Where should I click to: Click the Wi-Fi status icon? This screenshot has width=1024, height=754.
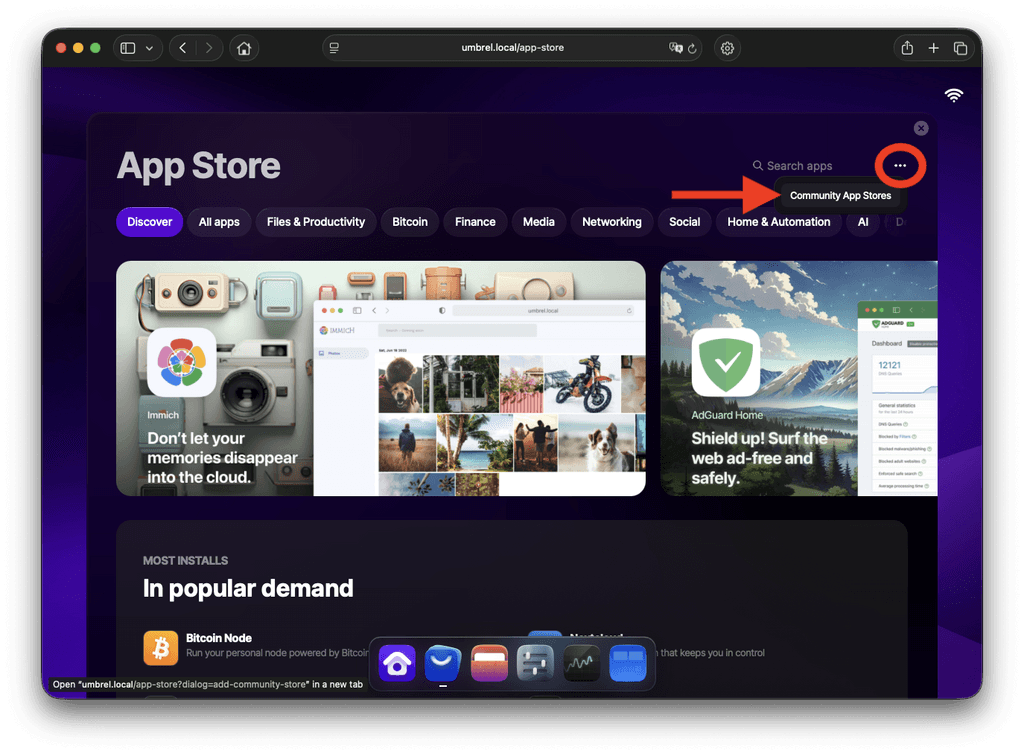click(954, 95)
